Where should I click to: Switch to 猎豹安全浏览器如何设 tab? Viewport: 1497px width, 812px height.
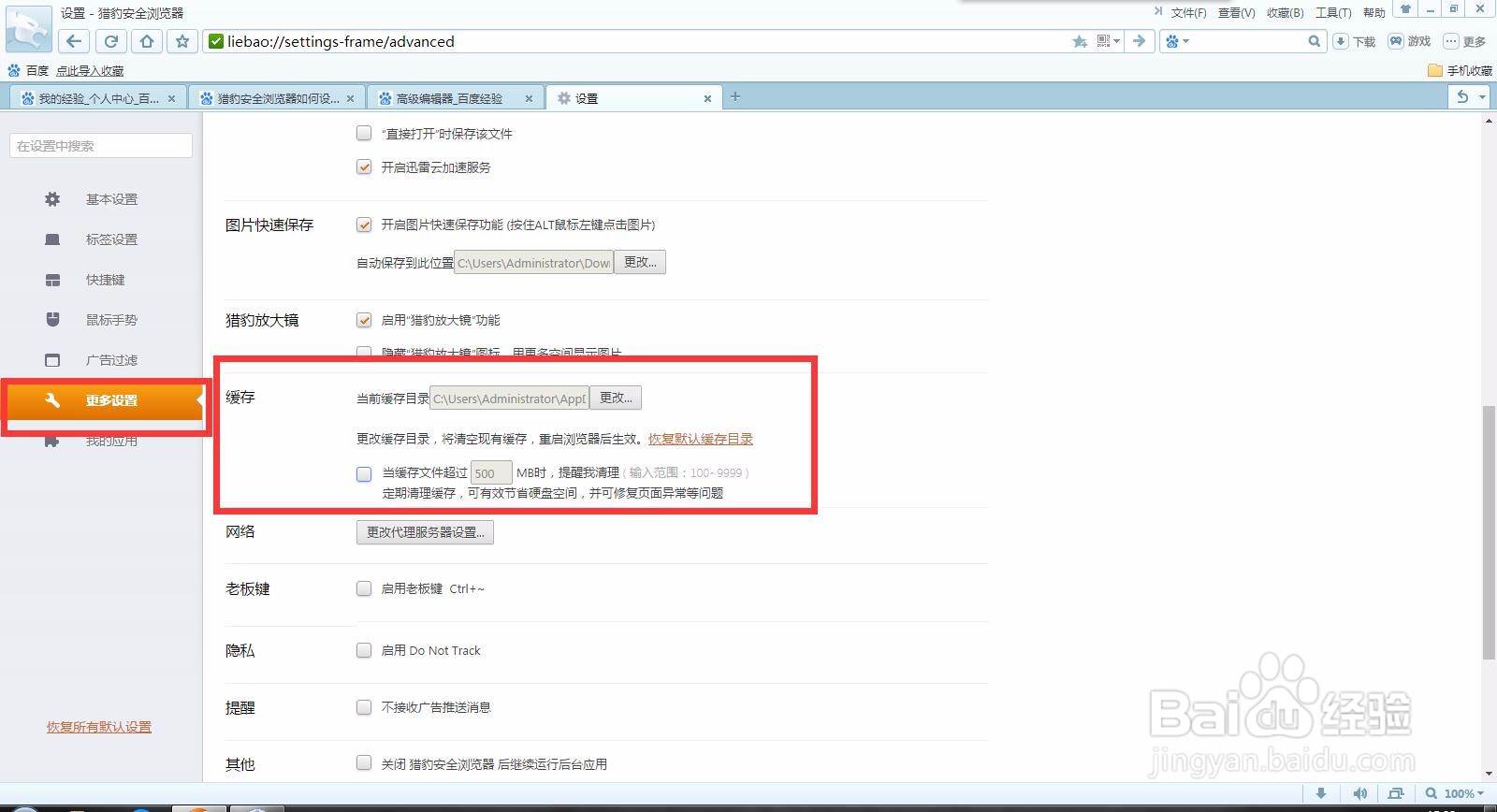tap(277, 98)
